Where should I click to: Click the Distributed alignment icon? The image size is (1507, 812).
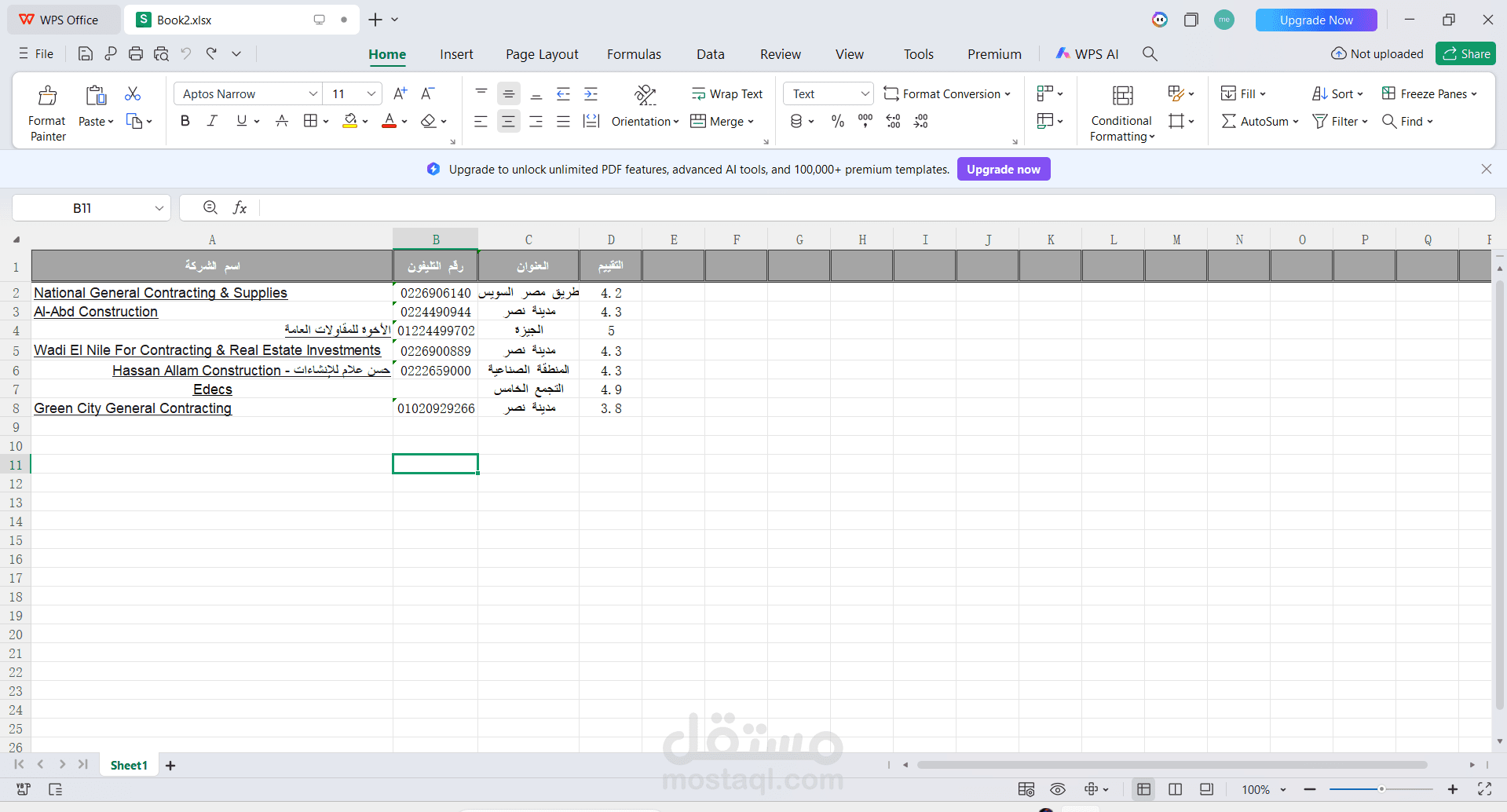tap(591, 122)
